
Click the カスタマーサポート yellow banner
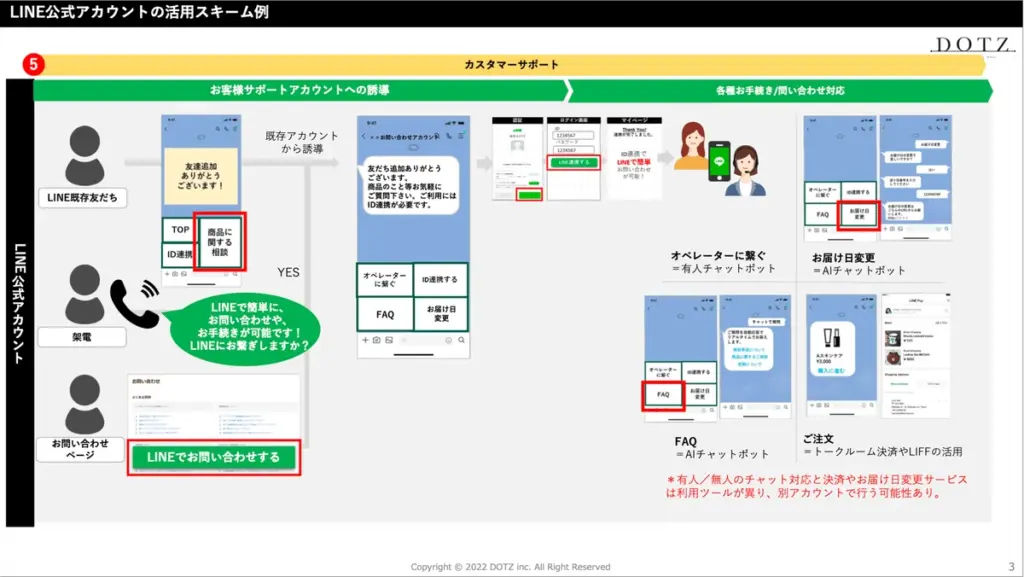[x=511, y=65]
